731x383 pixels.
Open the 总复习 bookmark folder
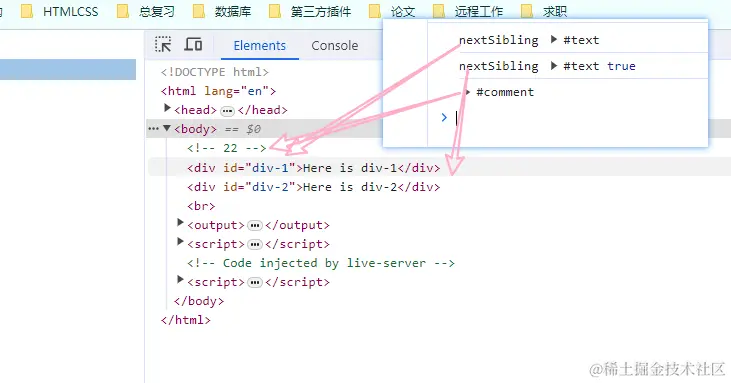146,11
